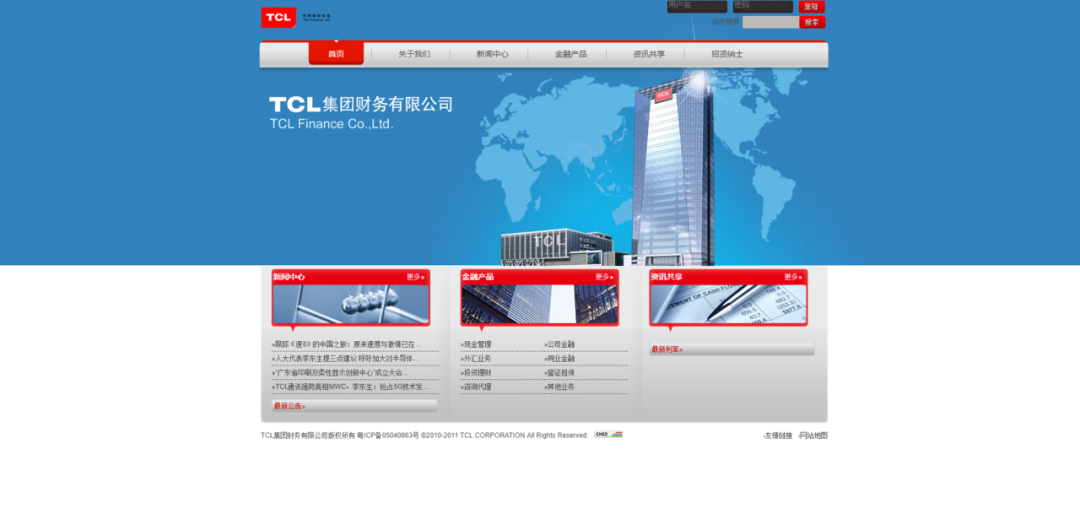The width and height of the screenshot is (1080, 525).
Task: Open news item 人大代表李东生提三点建议
Action: 345,359
